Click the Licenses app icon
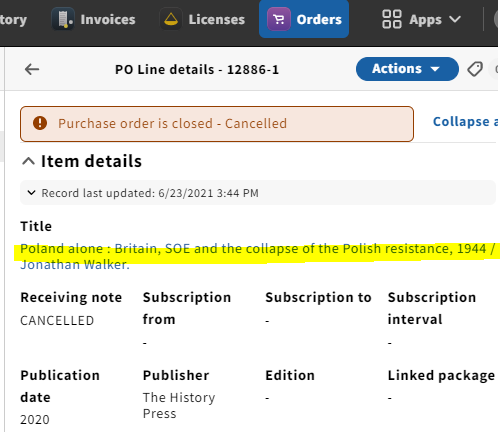 tap(171, 19)
